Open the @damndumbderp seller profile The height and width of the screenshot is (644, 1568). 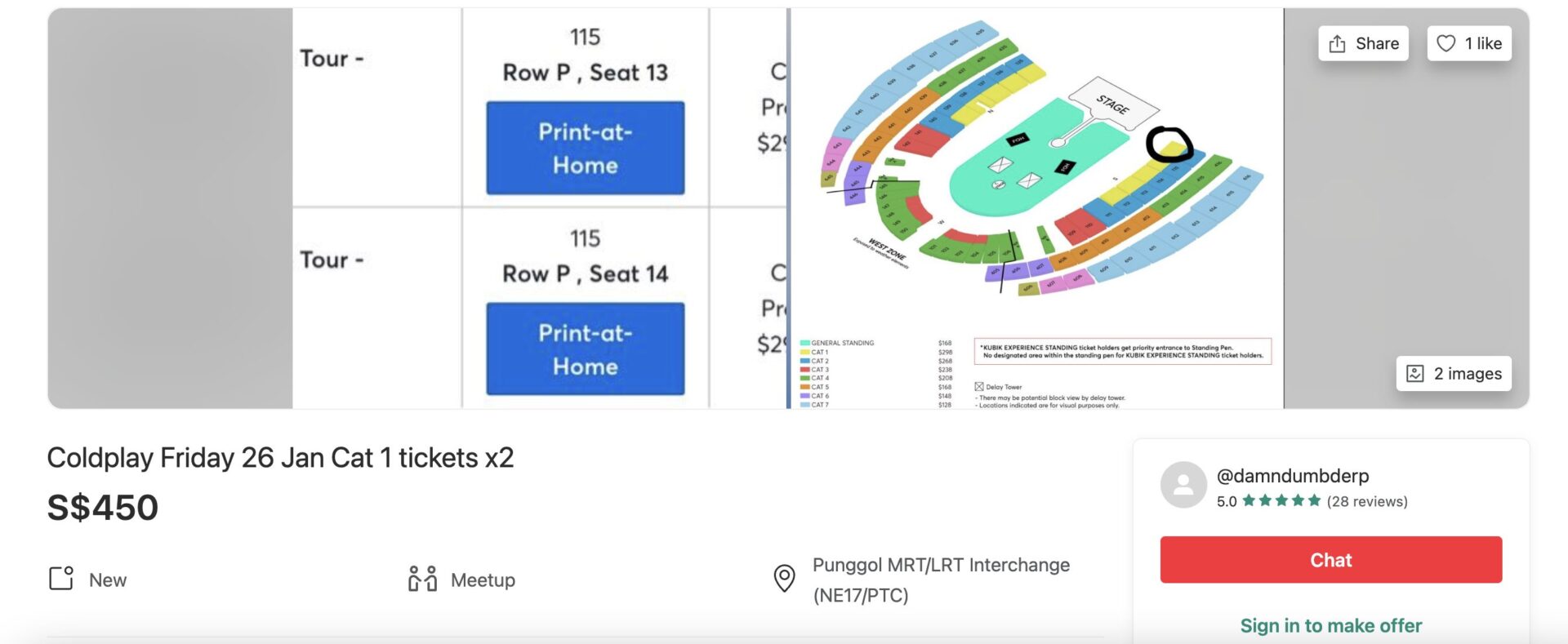(1294, 476)
